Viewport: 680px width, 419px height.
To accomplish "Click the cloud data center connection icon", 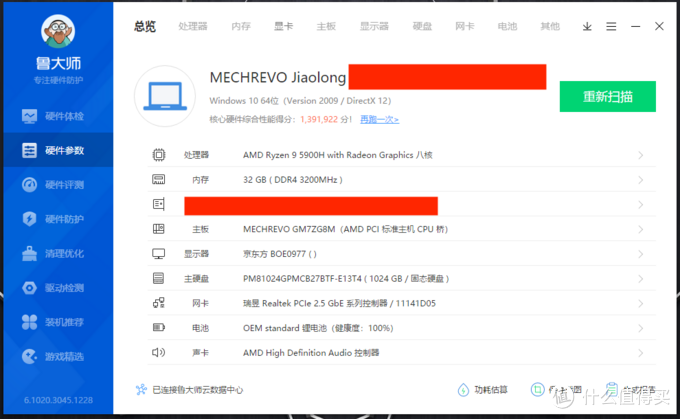I will [141, 390].
